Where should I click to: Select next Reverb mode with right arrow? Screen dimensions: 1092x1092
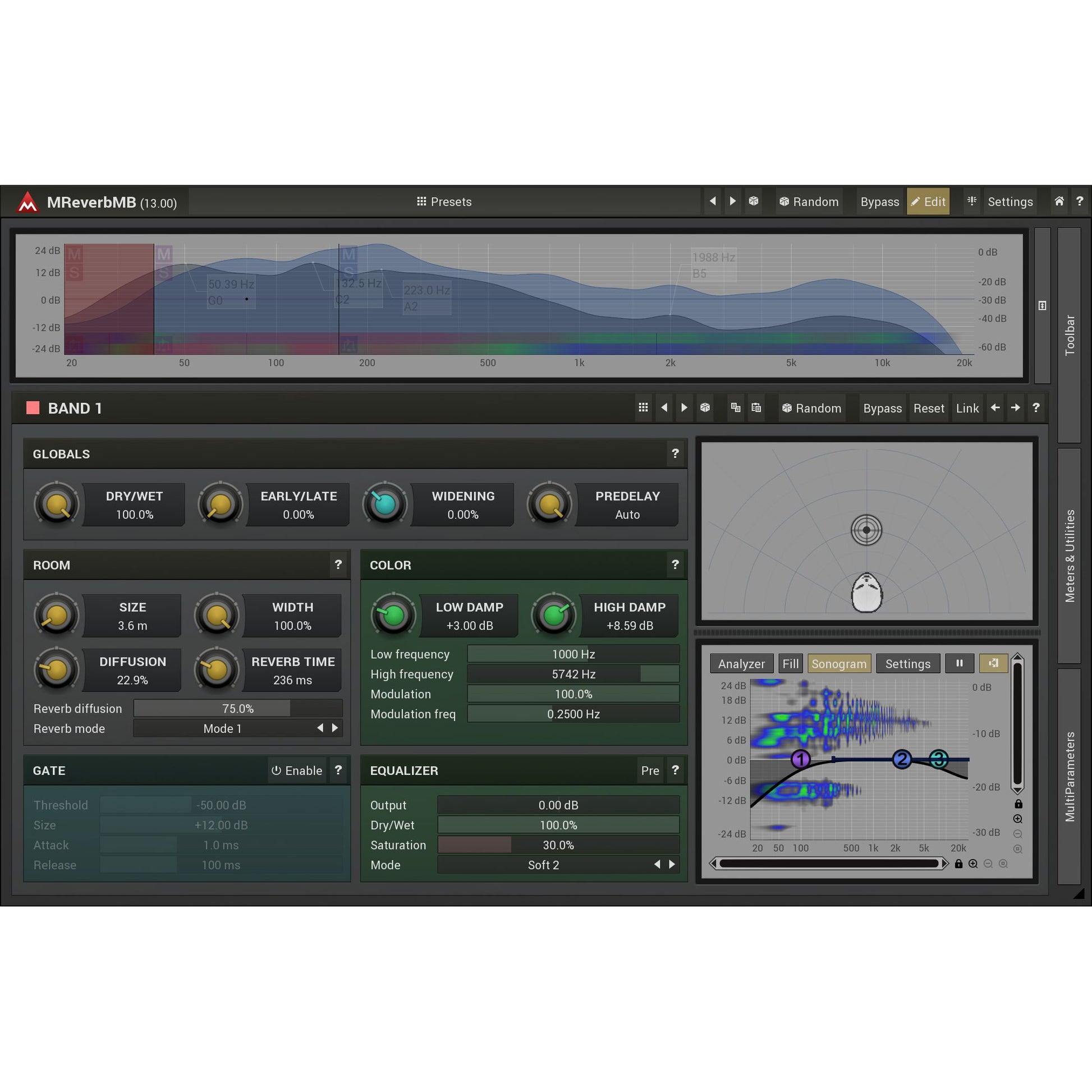pyautogui.click(x=335, y=728)
